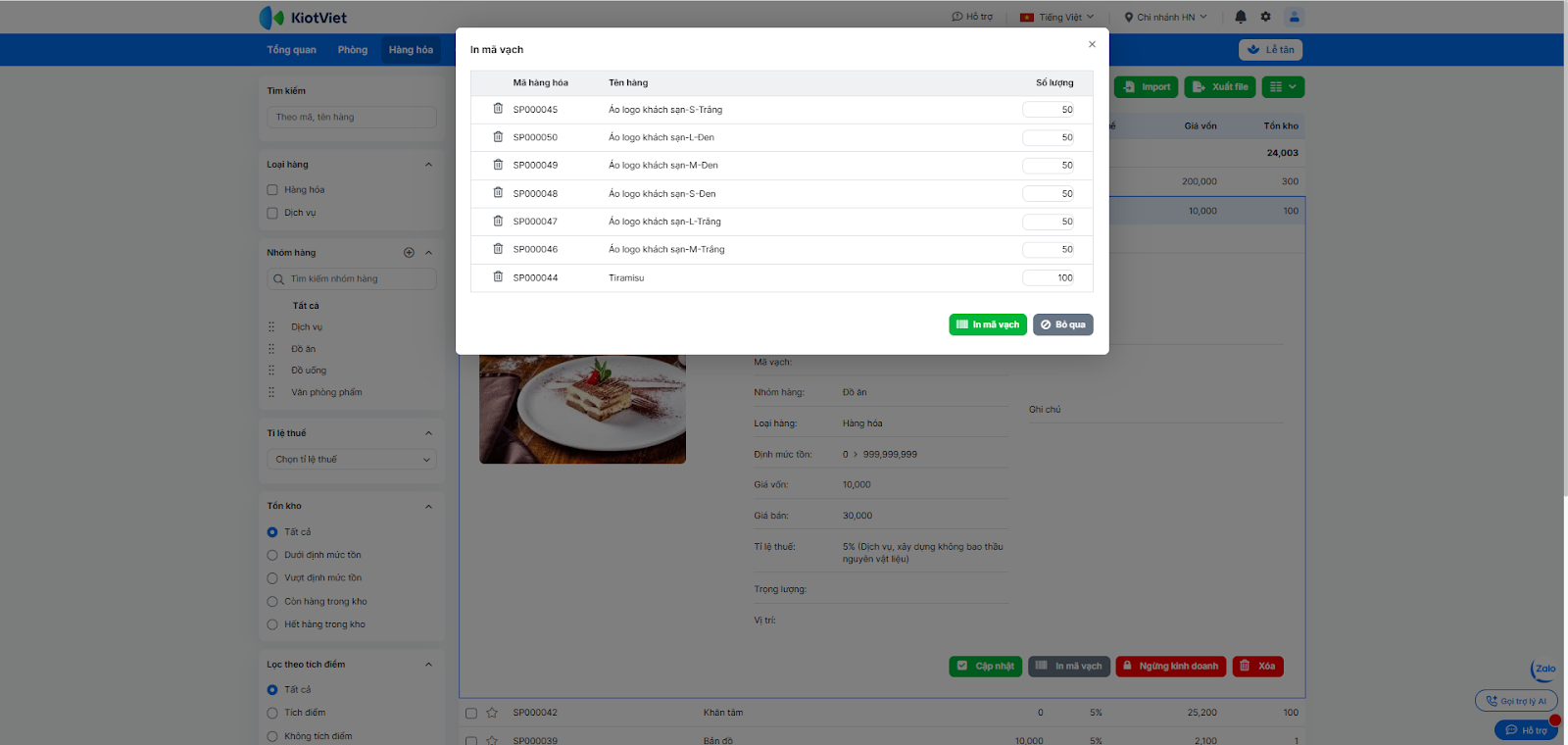The image size is (1568, 745).
Task: Select Còn hàng trong kho radio
Action: [x=272, y=602]
